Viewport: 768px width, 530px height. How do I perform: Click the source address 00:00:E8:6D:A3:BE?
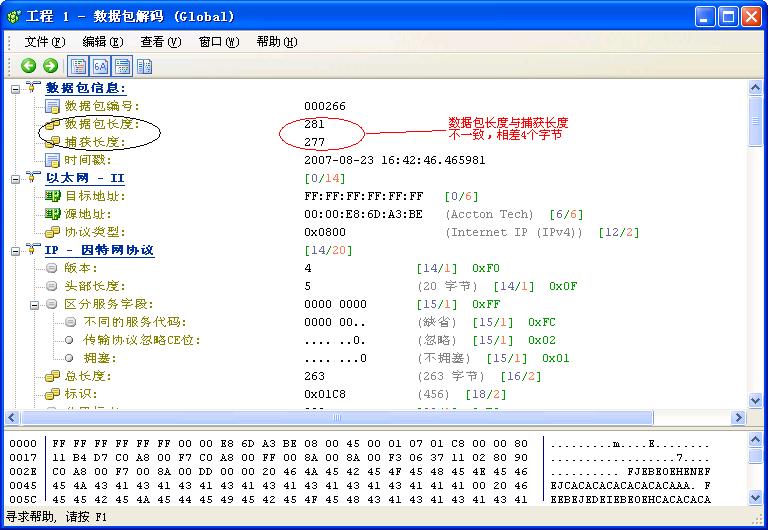pyautogui.click(x=363, y=214)
